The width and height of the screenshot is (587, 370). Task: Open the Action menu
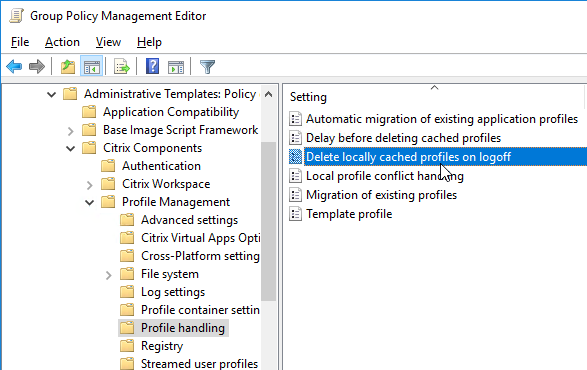[62, 42]
